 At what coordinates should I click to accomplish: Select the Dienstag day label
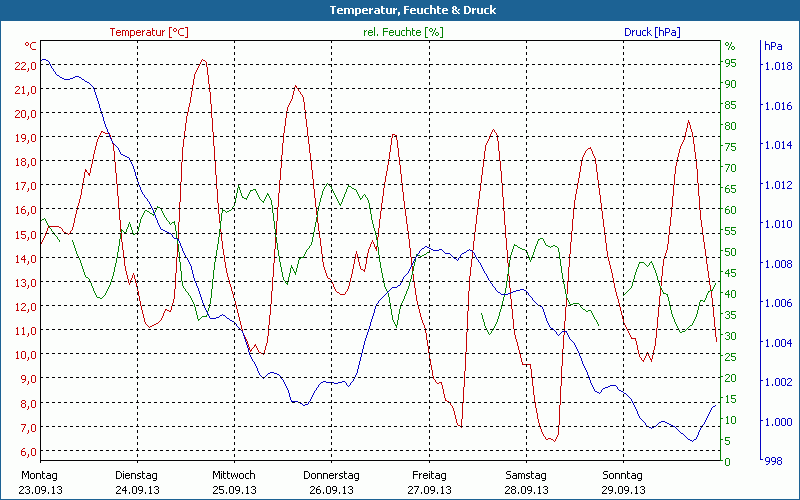click(137, 475)
